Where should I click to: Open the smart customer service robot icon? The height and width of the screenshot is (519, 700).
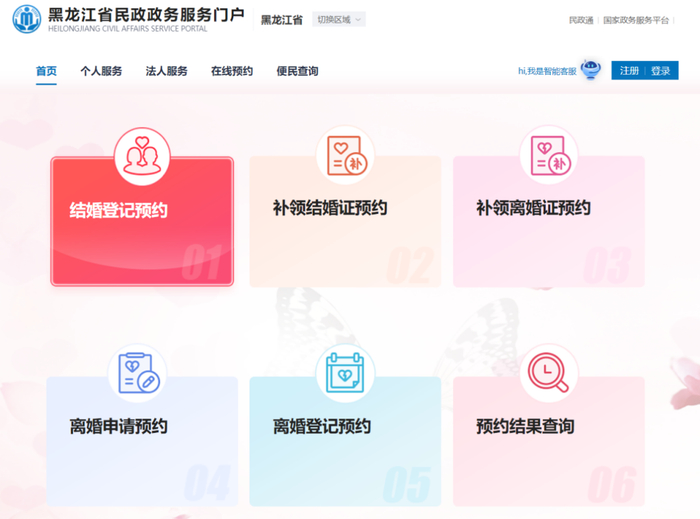tap(591, 70)
